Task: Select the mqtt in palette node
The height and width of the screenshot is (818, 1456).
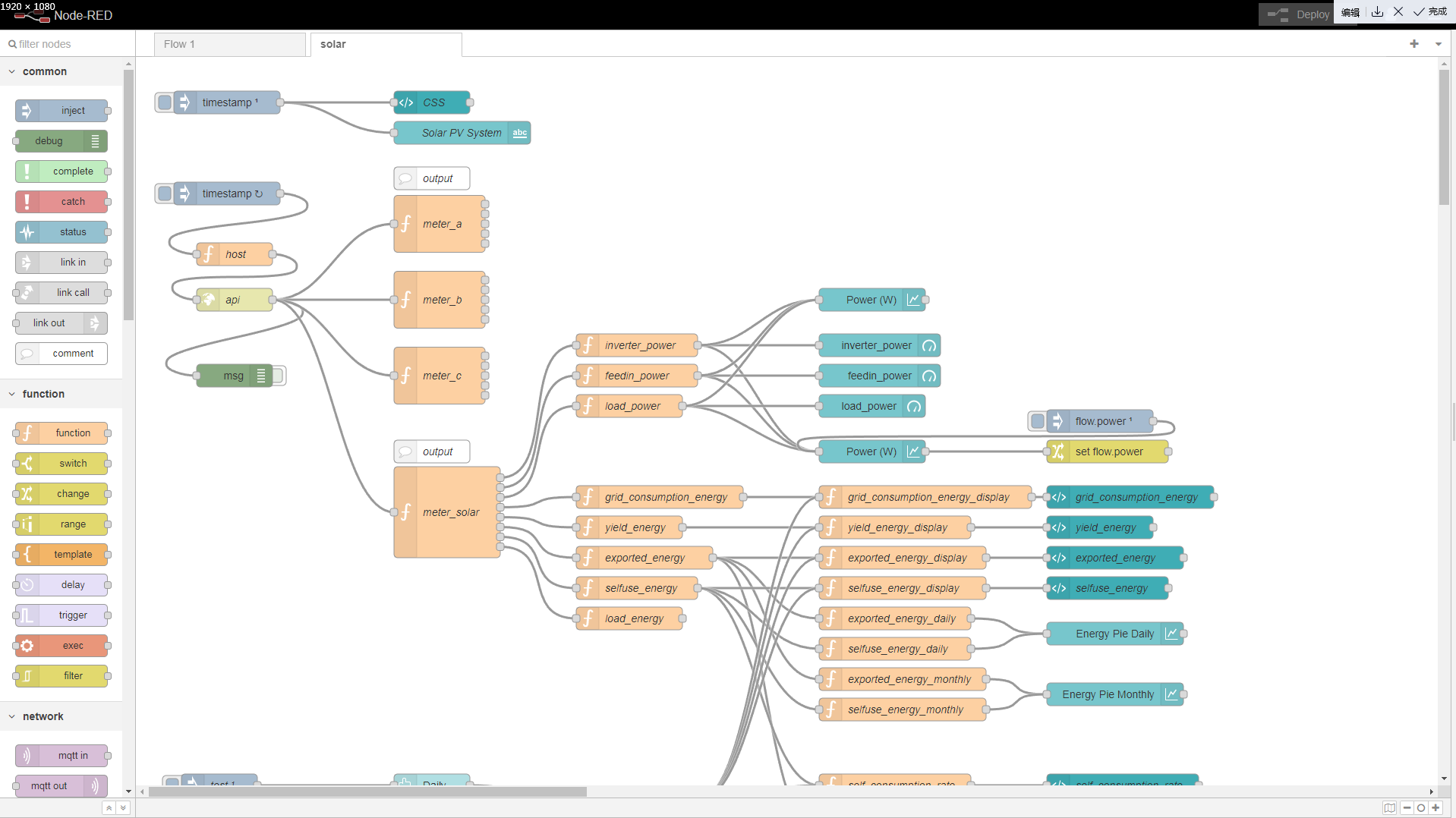Action: [61, 756]
